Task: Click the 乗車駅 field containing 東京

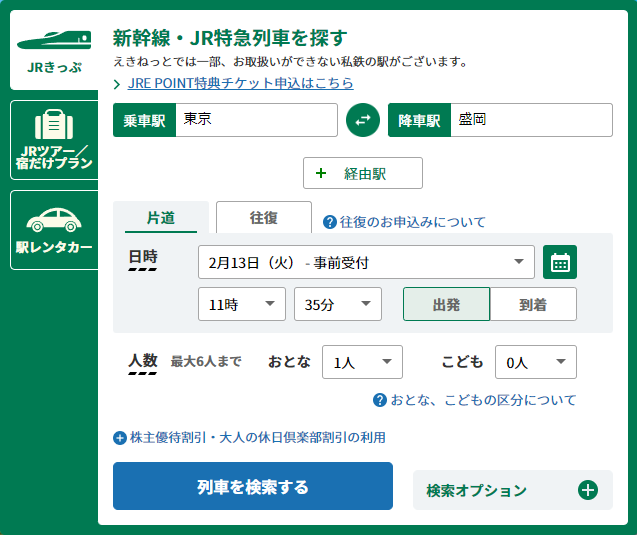Action: 256,120
